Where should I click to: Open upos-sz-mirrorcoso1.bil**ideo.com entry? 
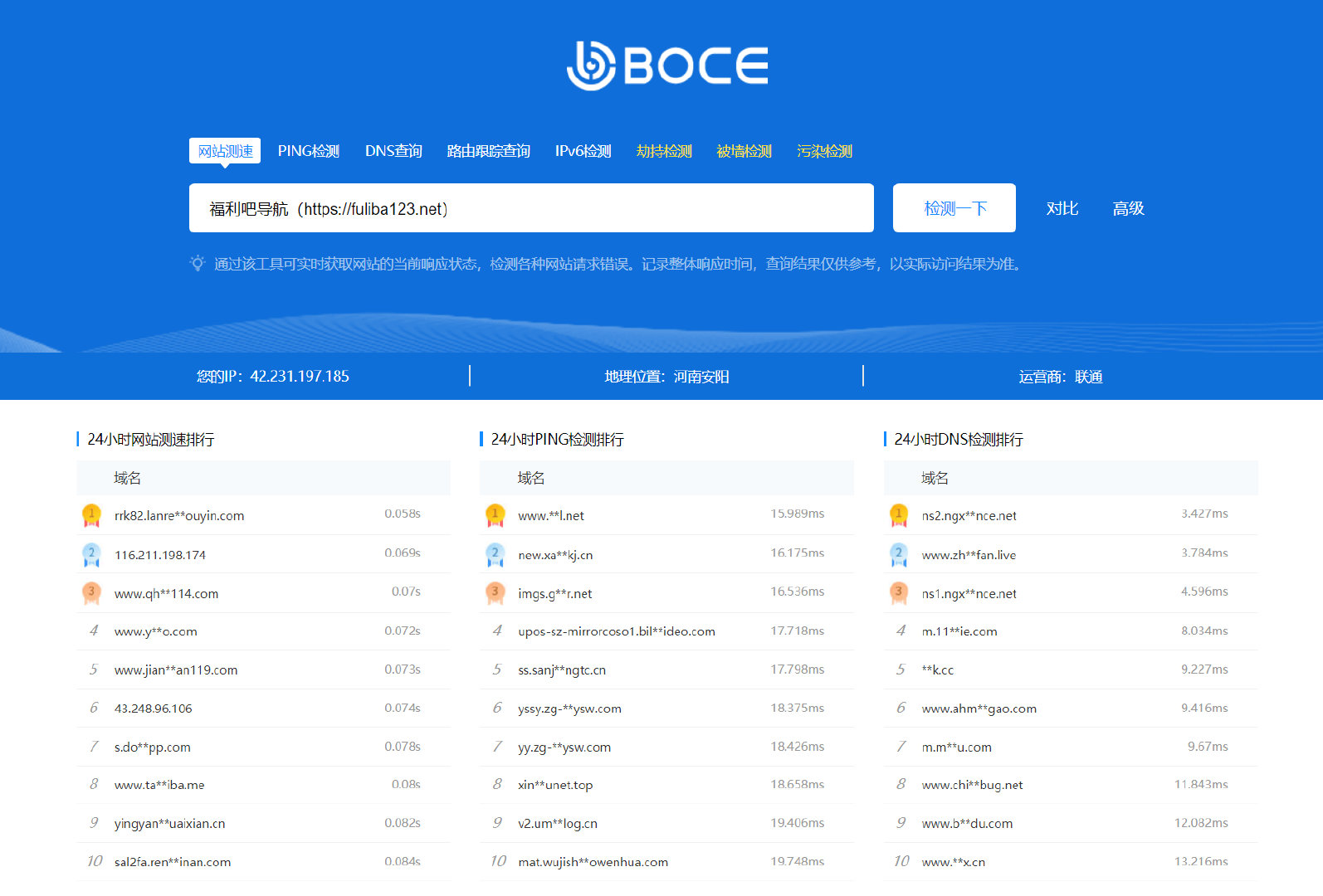pyautogui.click(x=617, y=632)
